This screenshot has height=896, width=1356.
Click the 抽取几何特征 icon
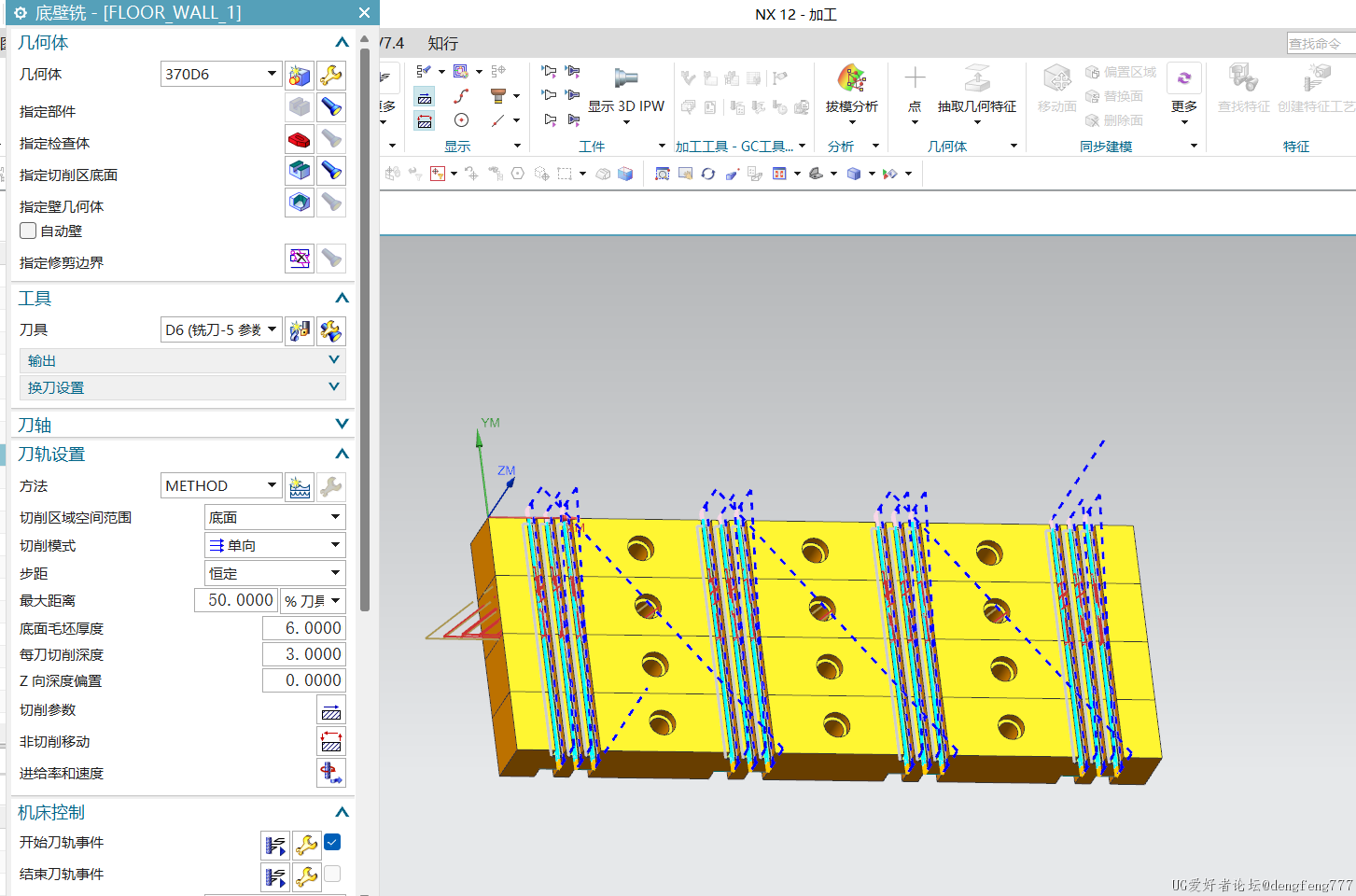click(977, 78)
